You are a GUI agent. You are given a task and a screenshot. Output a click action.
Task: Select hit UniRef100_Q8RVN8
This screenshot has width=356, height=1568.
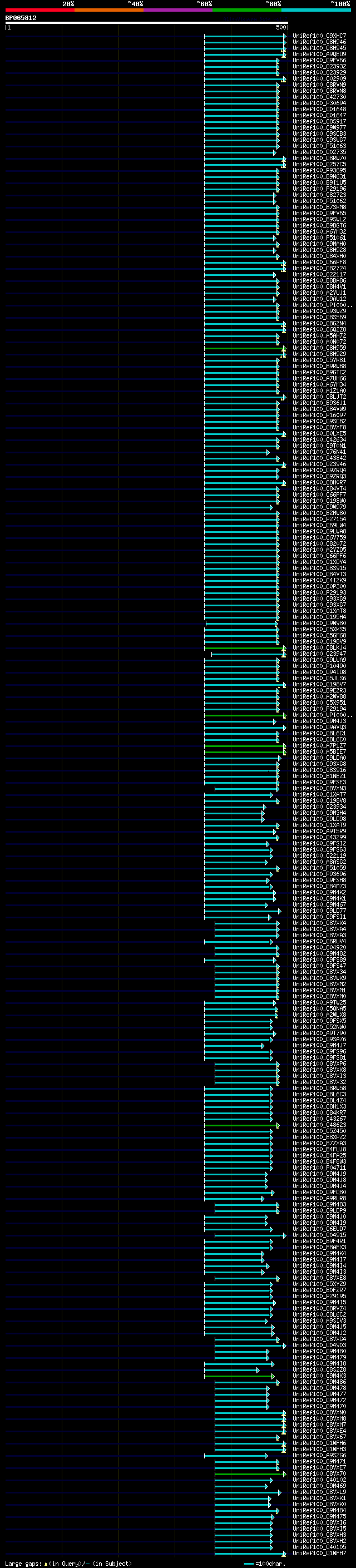pyautogui.click(x=319, y=91)
